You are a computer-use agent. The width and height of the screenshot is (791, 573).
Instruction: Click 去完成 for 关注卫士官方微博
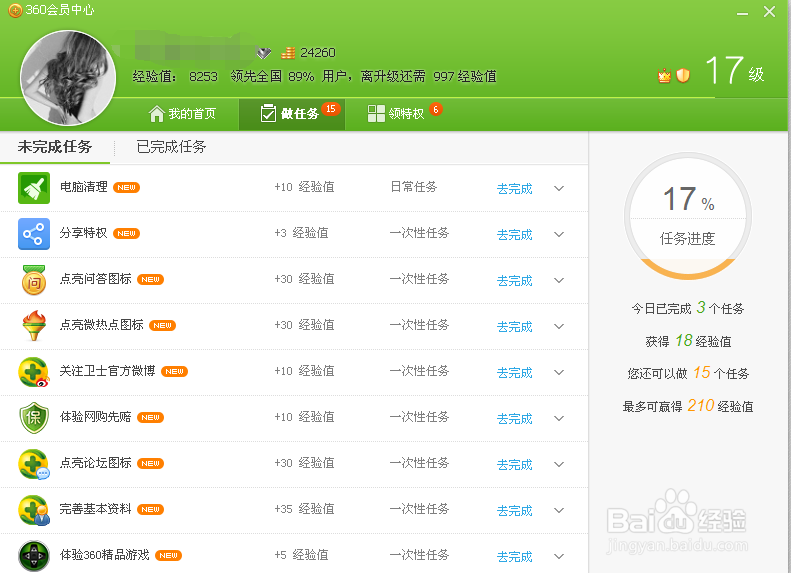pyautogui.click(x=515, y=373)
